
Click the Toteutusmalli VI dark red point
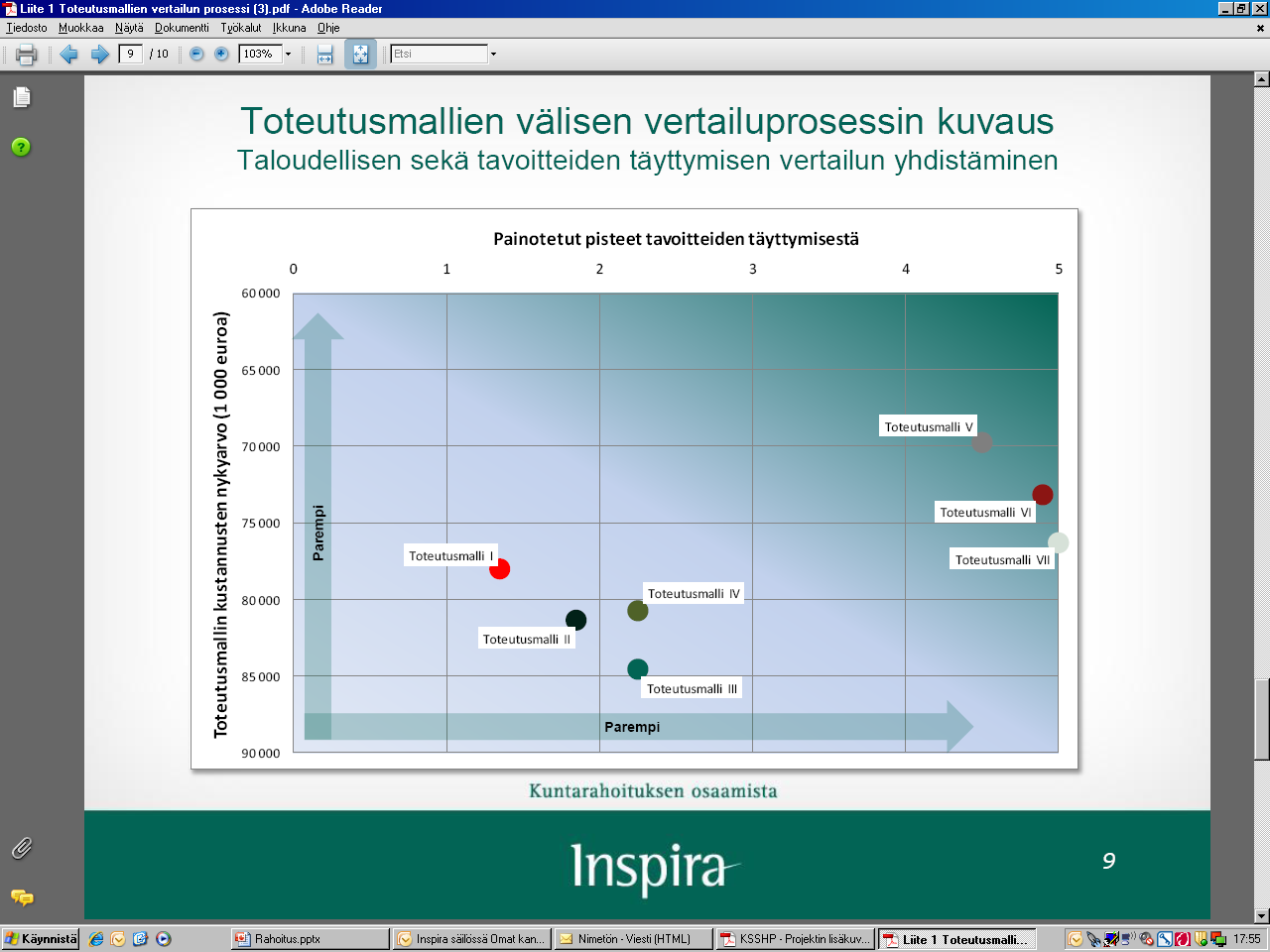1042,494
